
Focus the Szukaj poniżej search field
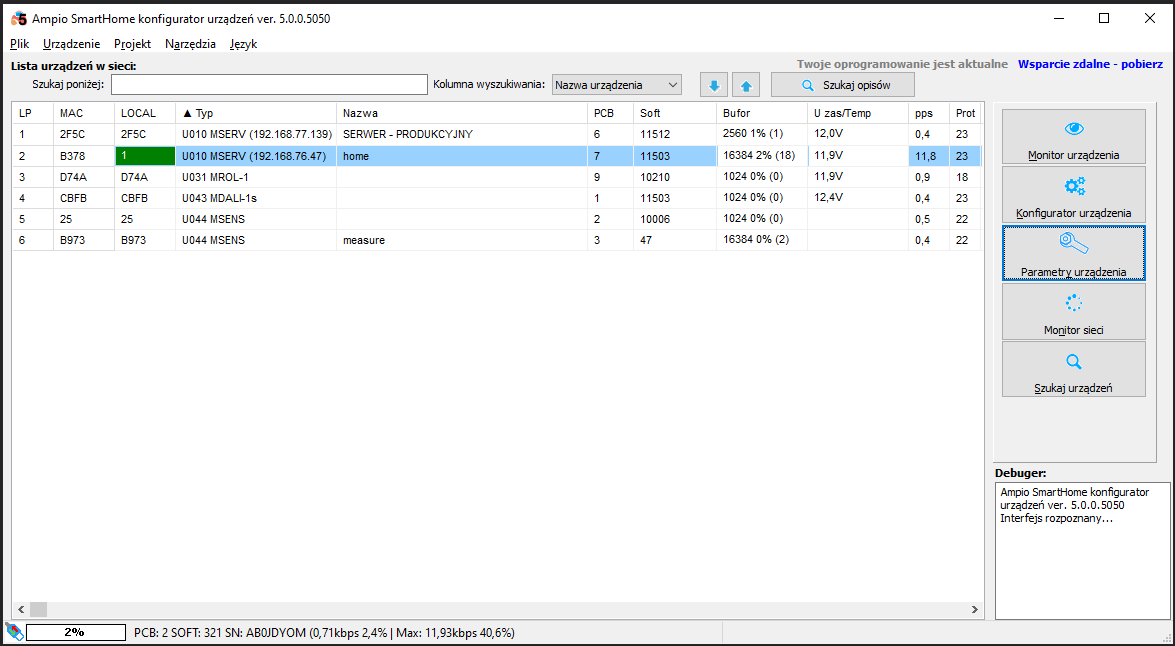click(x=269, y=85)
